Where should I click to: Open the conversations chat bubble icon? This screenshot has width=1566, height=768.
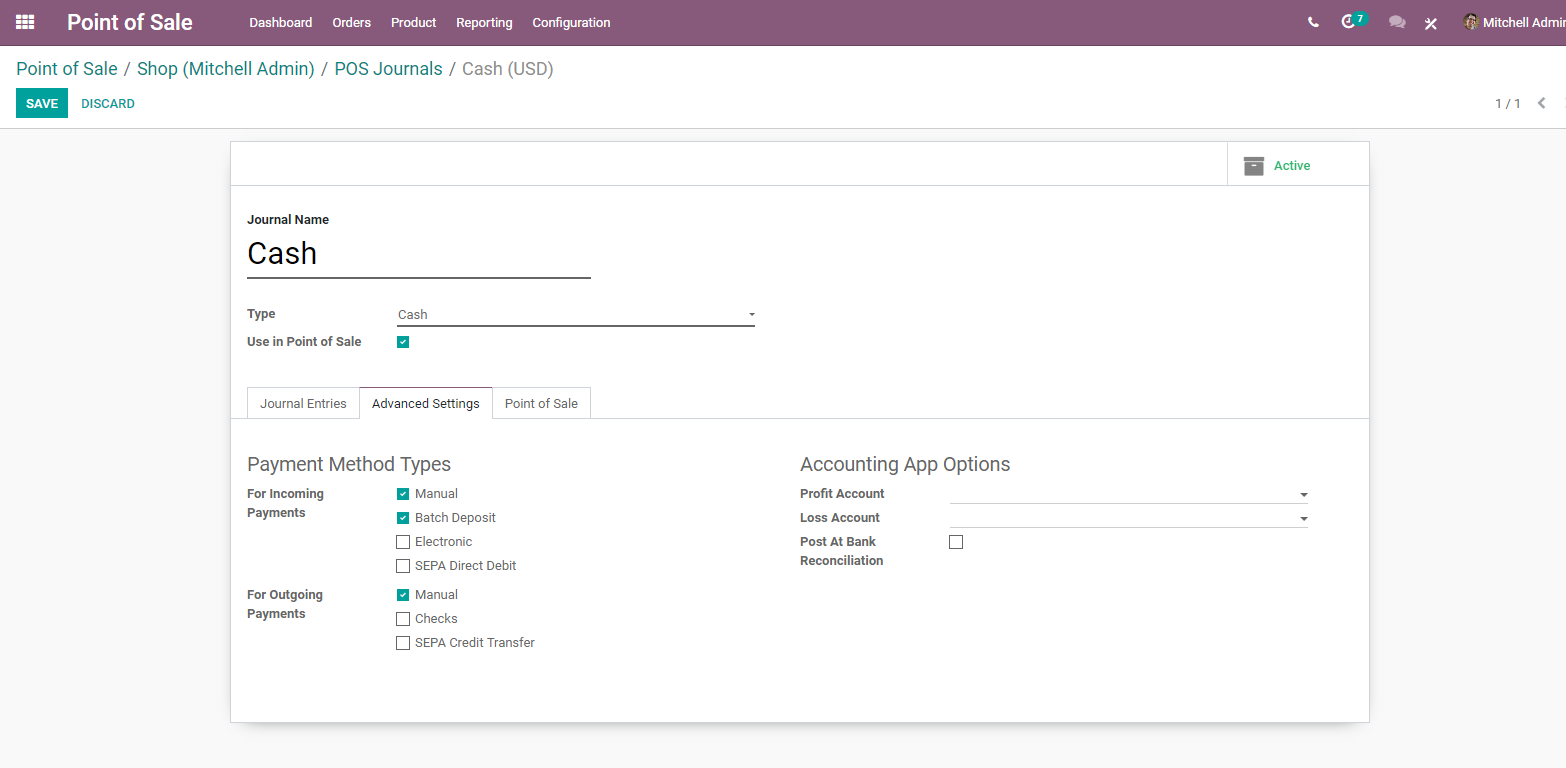pyautogui.click(x=1397, y=22)
